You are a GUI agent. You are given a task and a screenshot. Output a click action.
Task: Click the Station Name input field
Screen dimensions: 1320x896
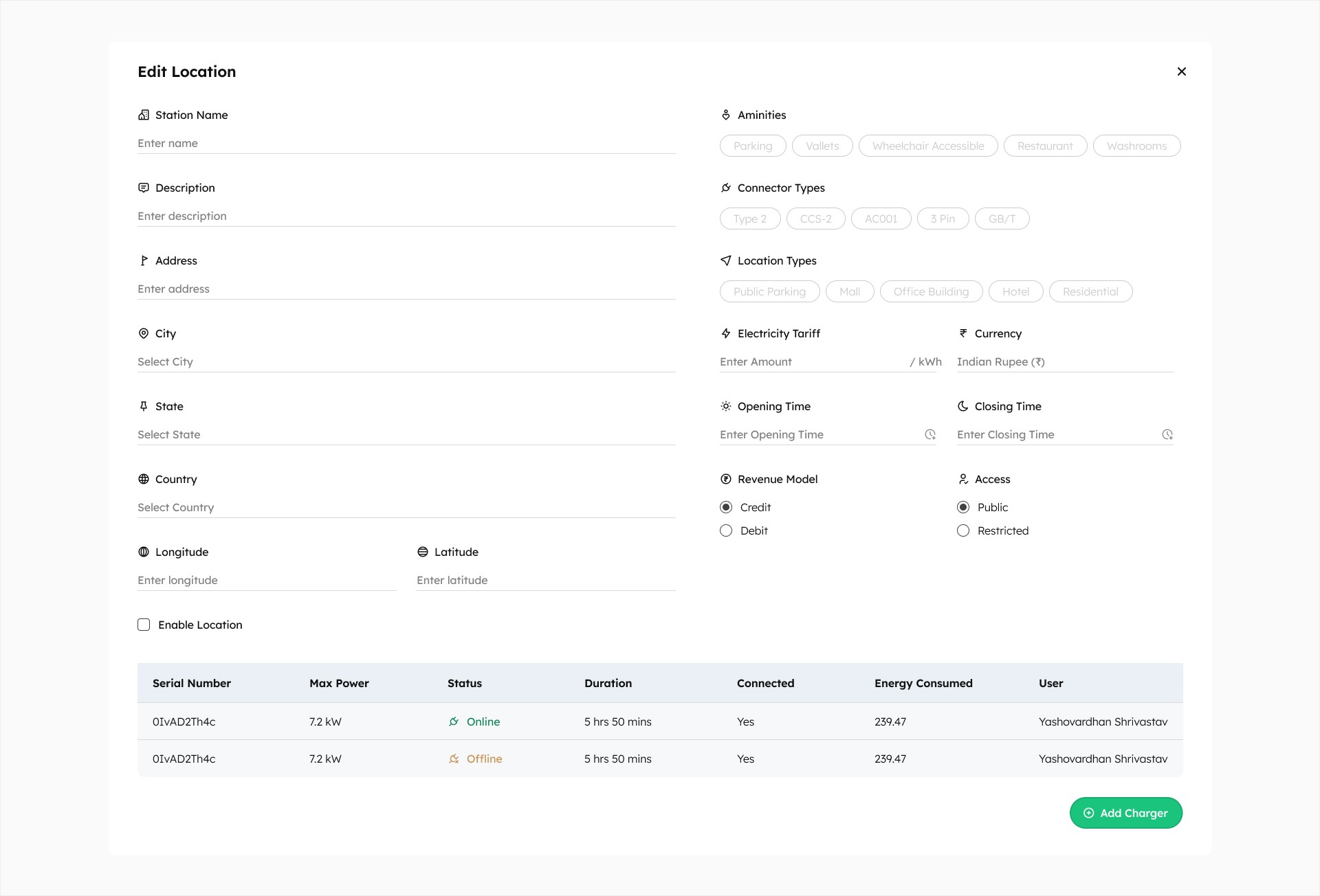[406, 143]
